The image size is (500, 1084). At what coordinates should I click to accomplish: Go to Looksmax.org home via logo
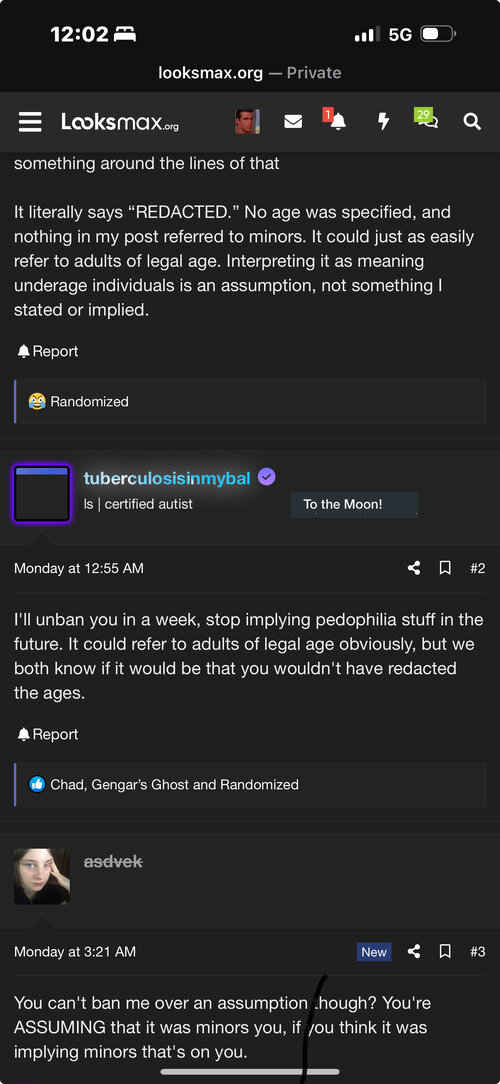point(120,122)
